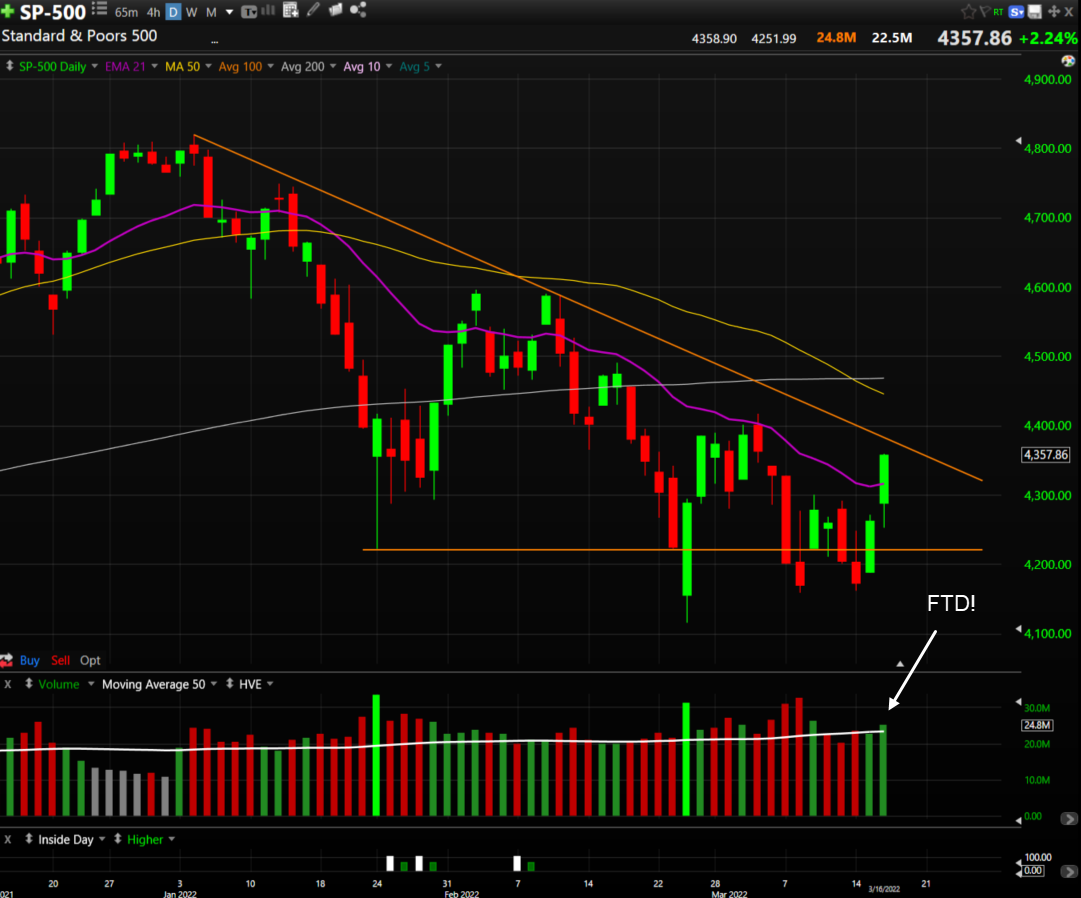Click the 22.5M average volume value
Viewport: 1081px width, 898px height.
[891, 38]
